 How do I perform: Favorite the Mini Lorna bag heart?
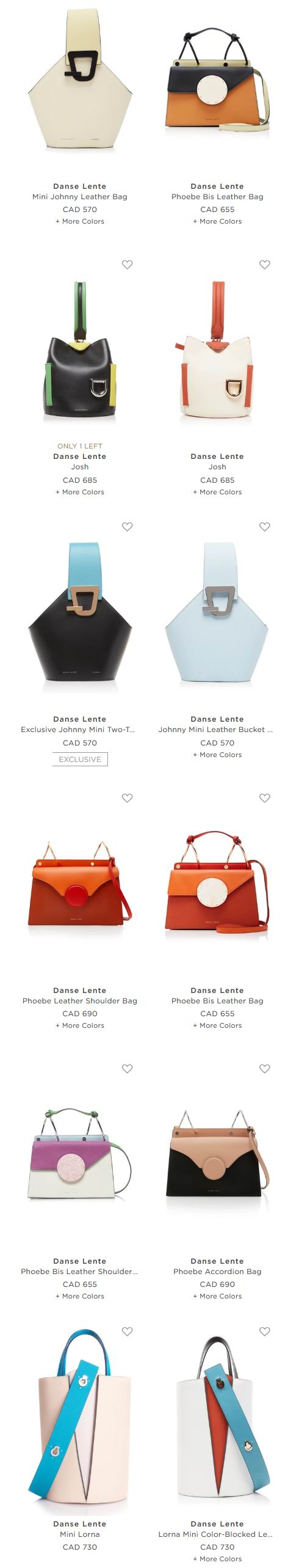pos(127,1332)
